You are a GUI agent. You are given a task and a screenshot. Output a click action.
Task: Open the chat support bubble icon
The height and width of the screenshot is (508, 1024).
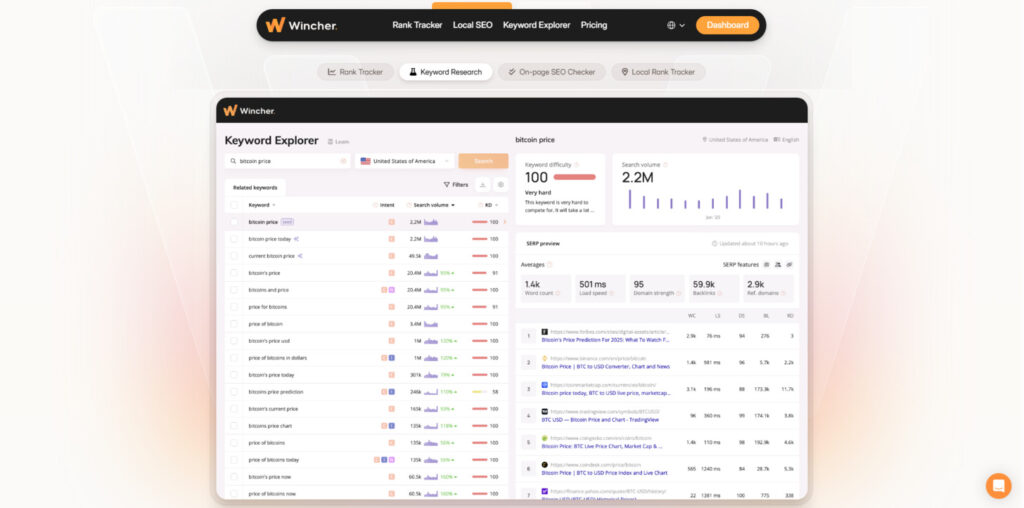(999, 486)
